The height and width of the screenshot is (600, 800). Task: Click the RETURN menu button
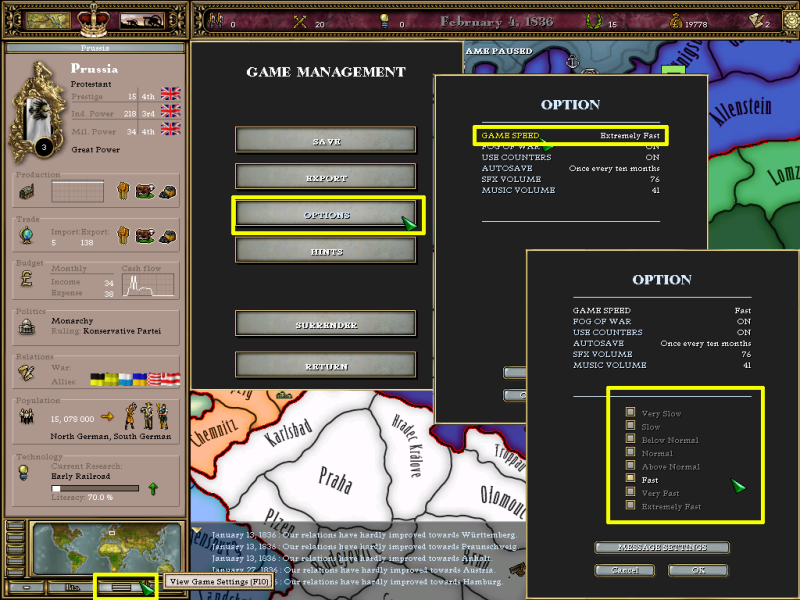326,365
